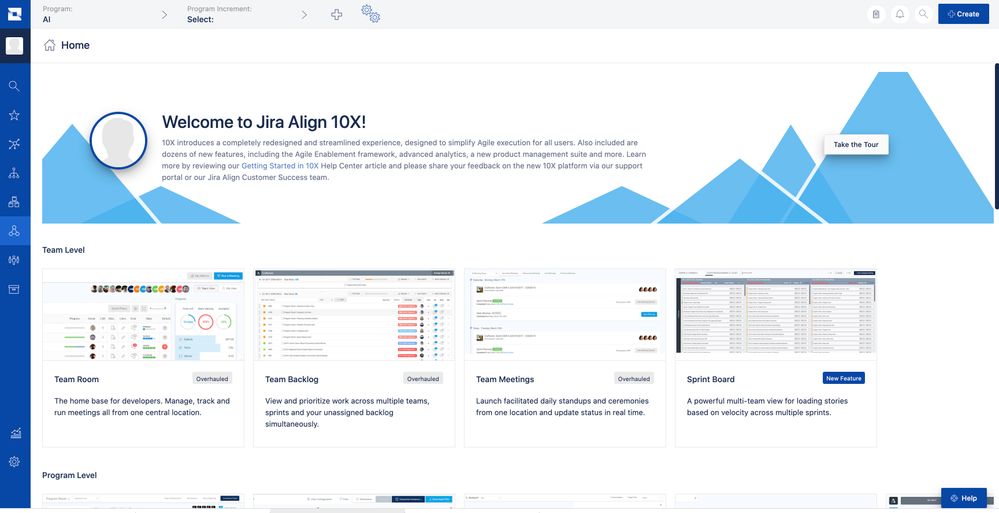
Task: Open the hierarchy tree icon in sidebar
Action: (x=14, y=173)
